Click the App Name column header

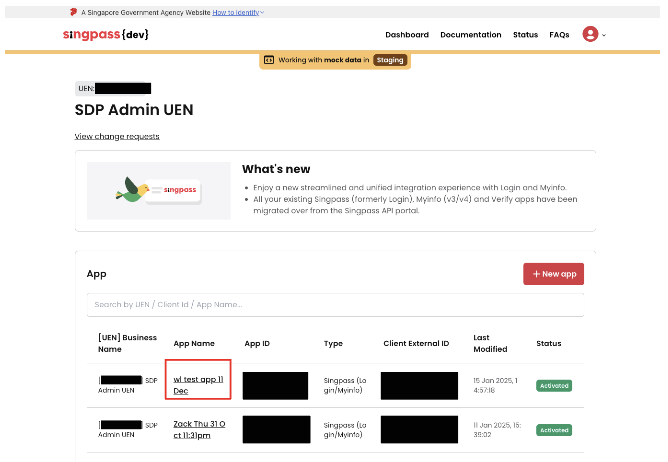(x=194, y=344)
